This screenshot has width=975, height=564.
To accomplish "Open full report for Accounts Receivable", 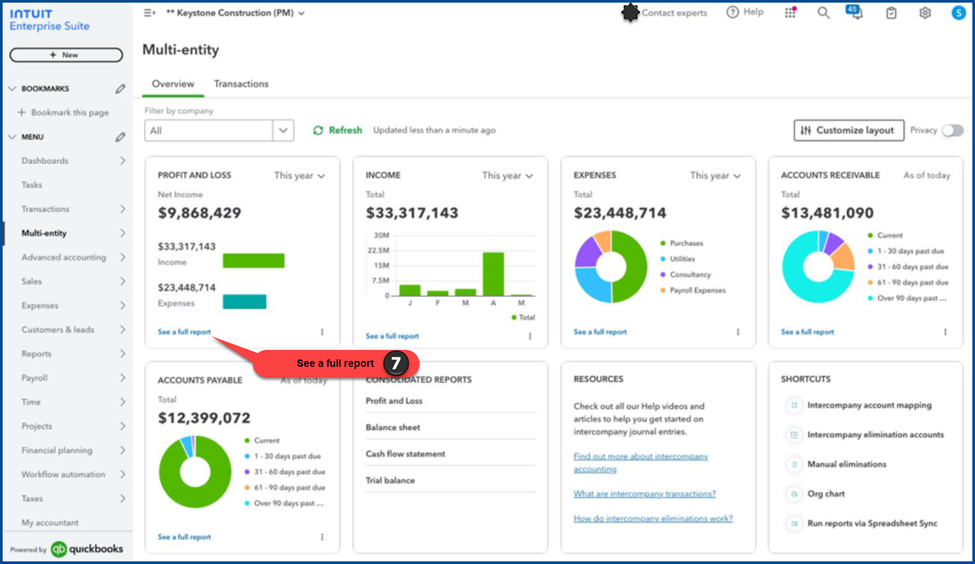I will 807,332.
